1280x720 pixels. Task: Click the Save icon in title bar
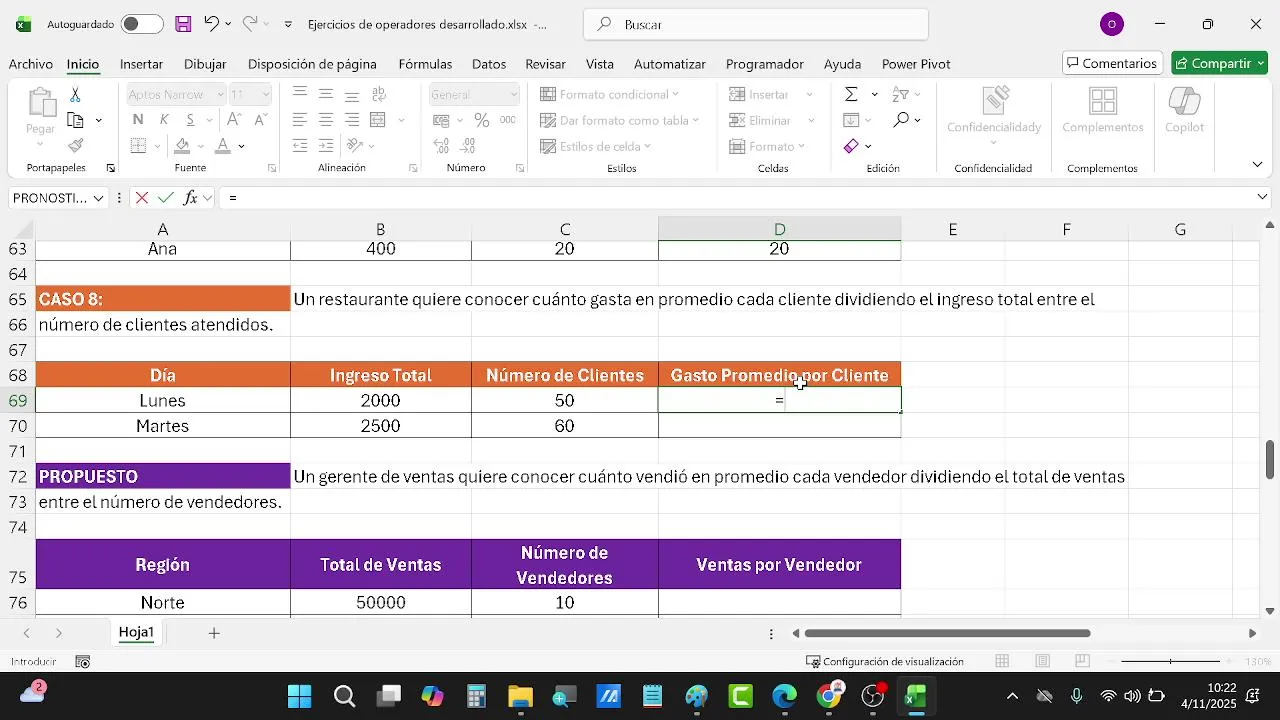pyautogui.click(x=183, y=24)
